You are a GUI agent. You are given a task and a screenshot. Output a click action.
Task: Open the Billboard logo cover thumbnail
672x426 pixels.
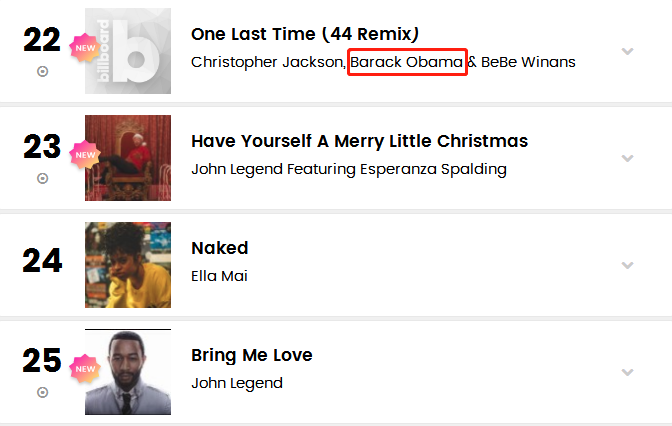coord(128,51)
